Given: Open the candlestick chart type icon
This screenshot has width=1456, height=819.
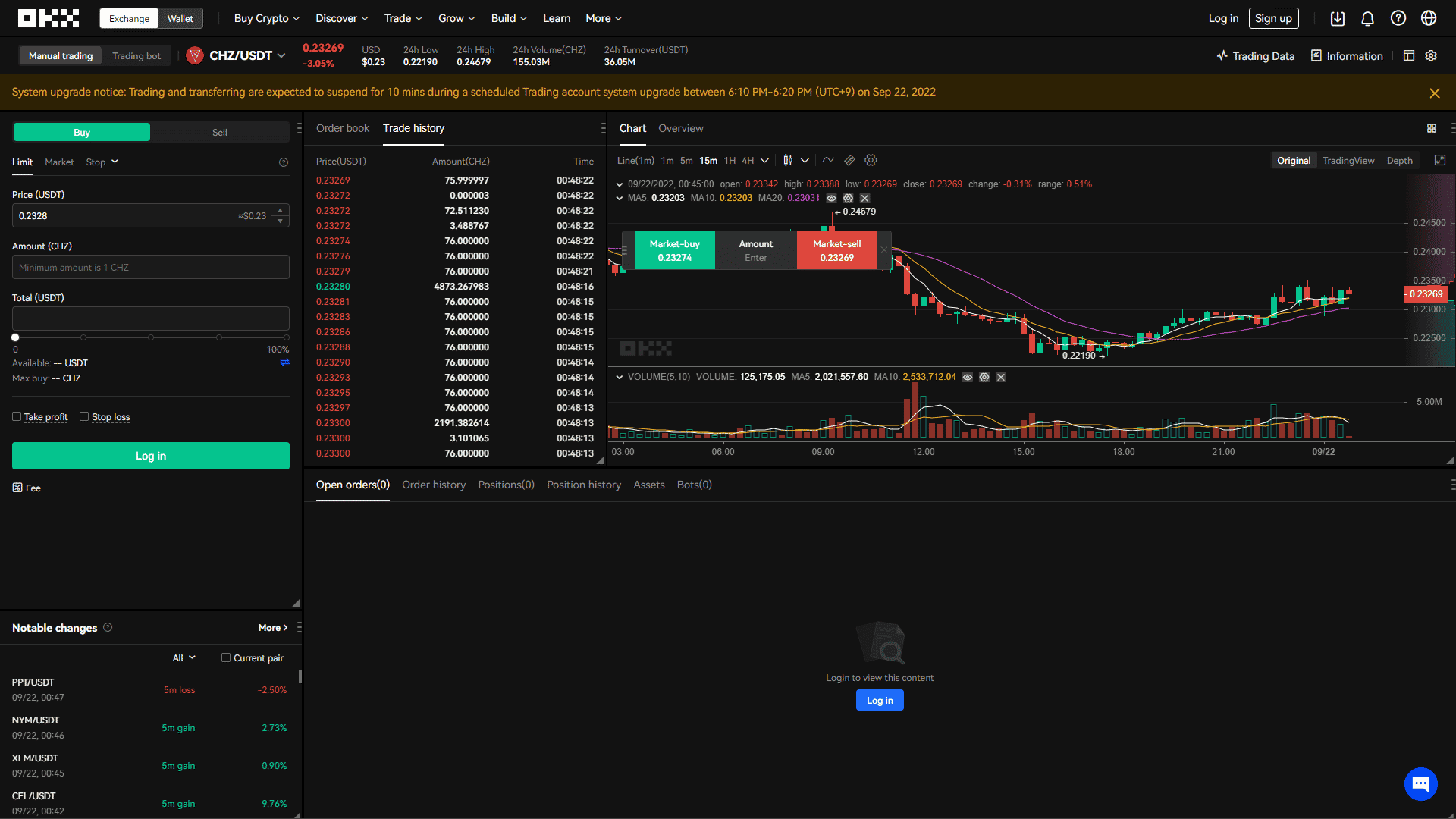Looking at the screenshot, I should coord(788,160).
